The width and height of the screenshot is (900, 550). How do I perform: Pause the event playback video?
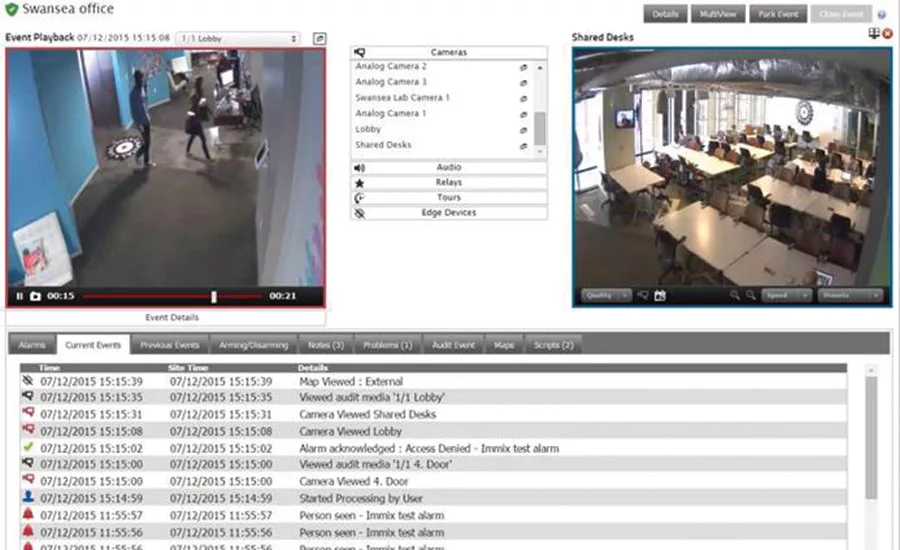point(19,296)
